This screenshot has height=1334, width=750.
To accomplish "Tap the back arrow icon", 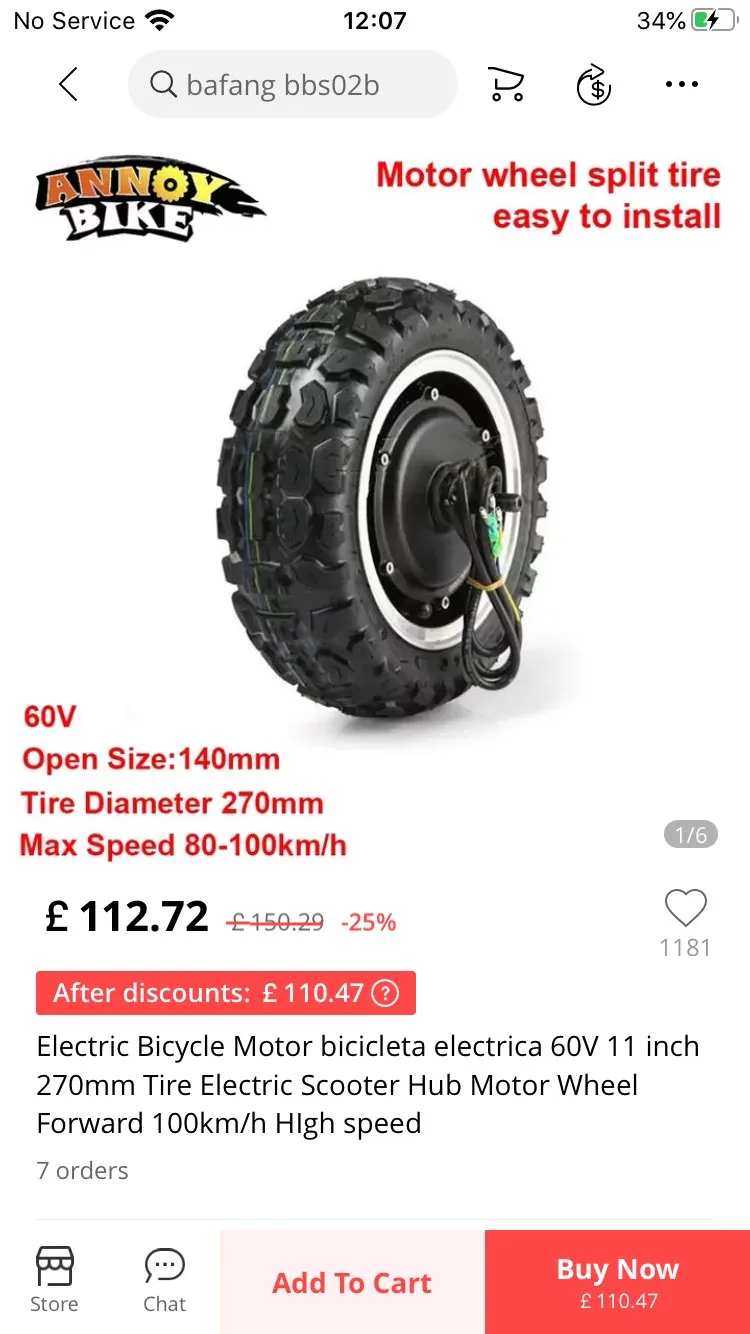I will pyautogui.click(x=68, y=84).
